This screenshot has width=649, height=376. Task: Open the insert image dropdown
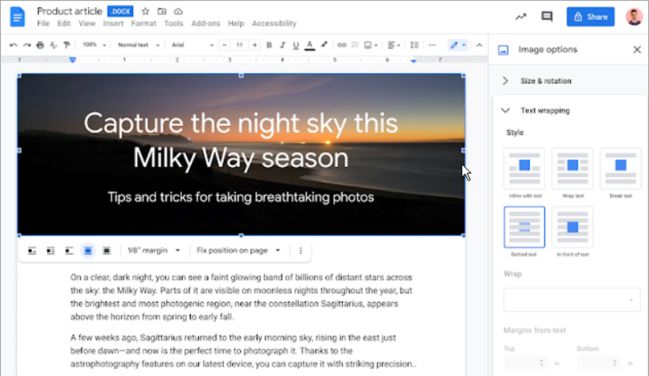coord(370,45)
